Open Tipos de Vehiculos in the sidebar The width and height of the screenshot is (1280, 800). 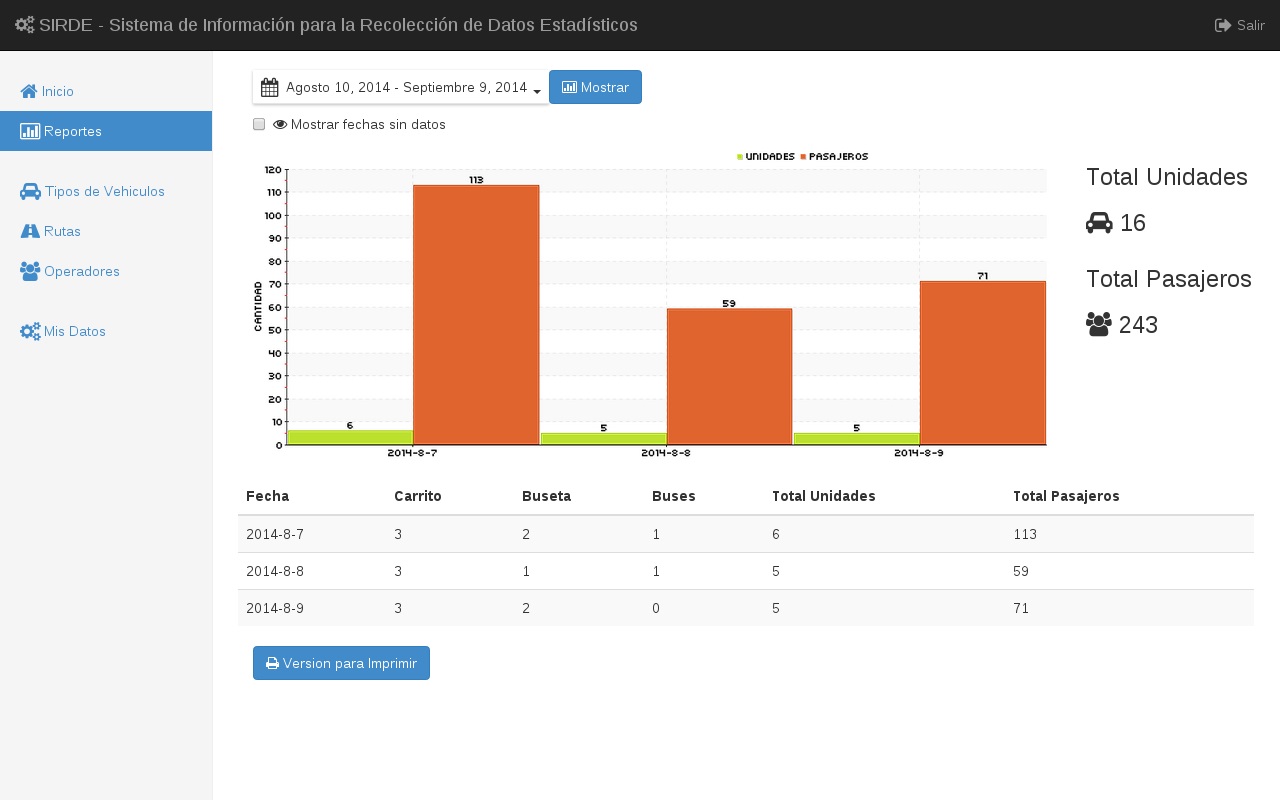point(106,191)
